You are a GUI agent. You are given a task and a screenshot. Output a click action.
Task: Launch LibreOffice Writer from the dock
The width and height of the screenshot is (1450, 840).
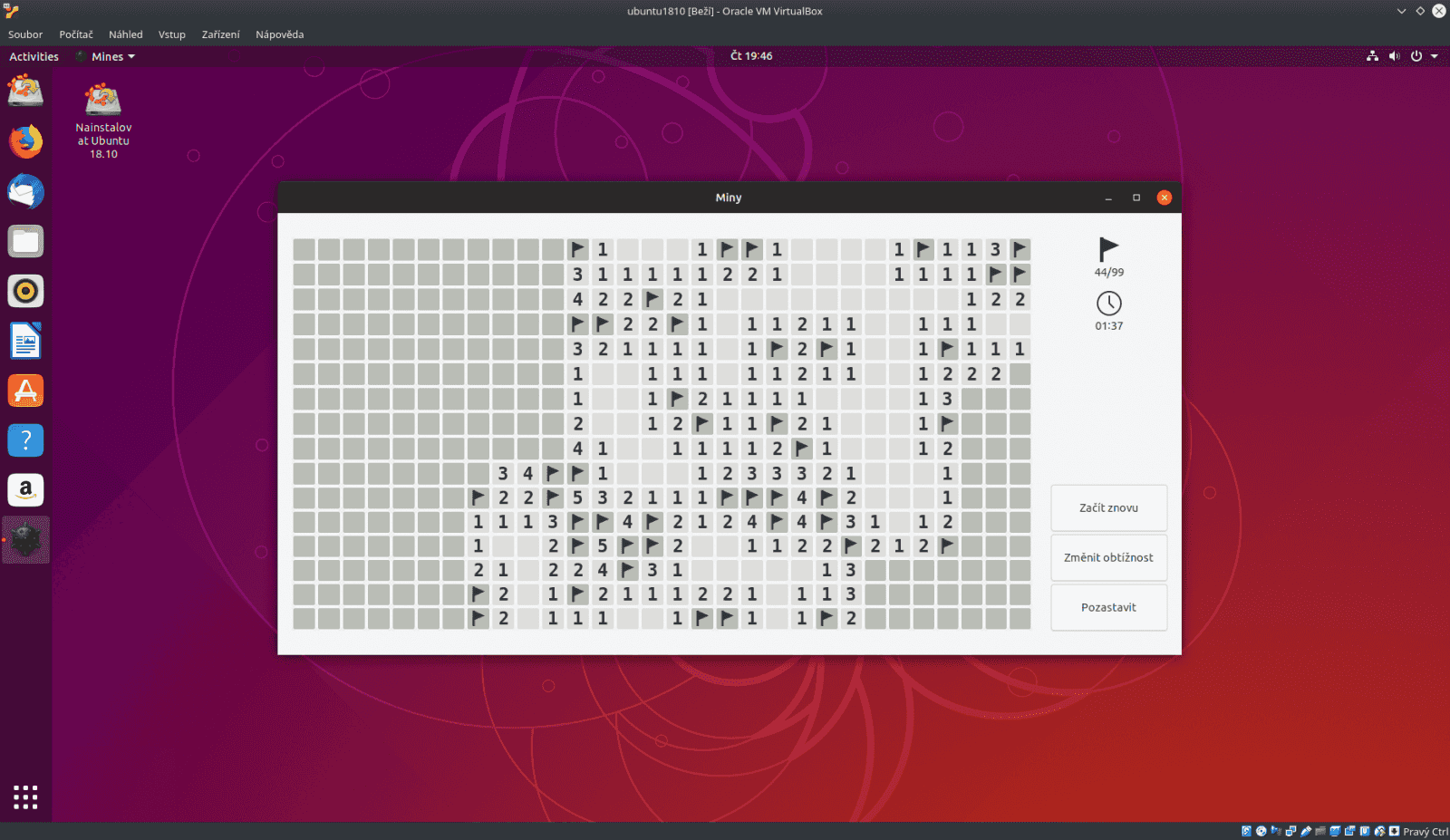(x=24, y=341)
